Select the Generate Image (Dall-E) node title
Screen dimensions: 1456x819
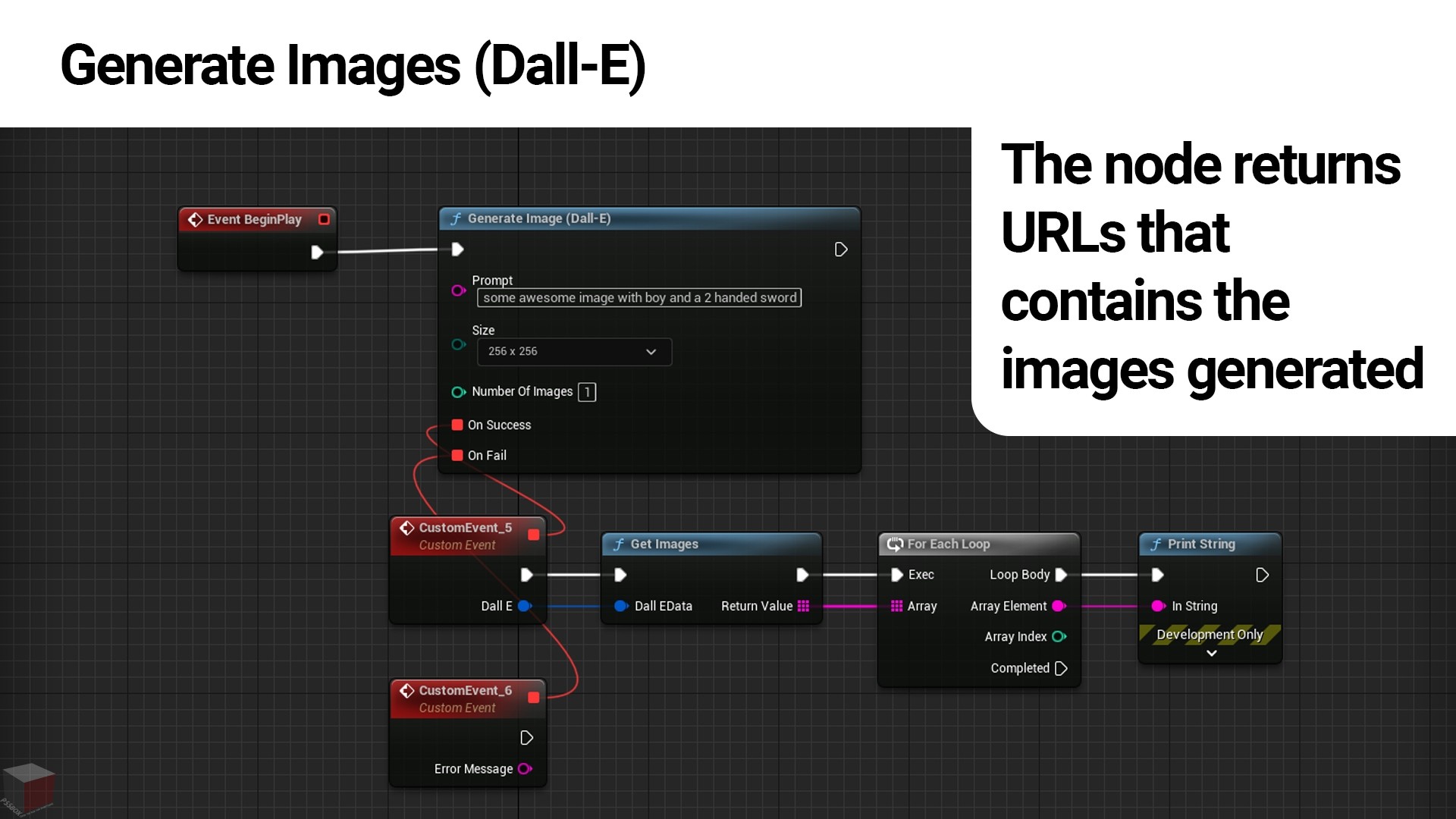coord(539,218)
